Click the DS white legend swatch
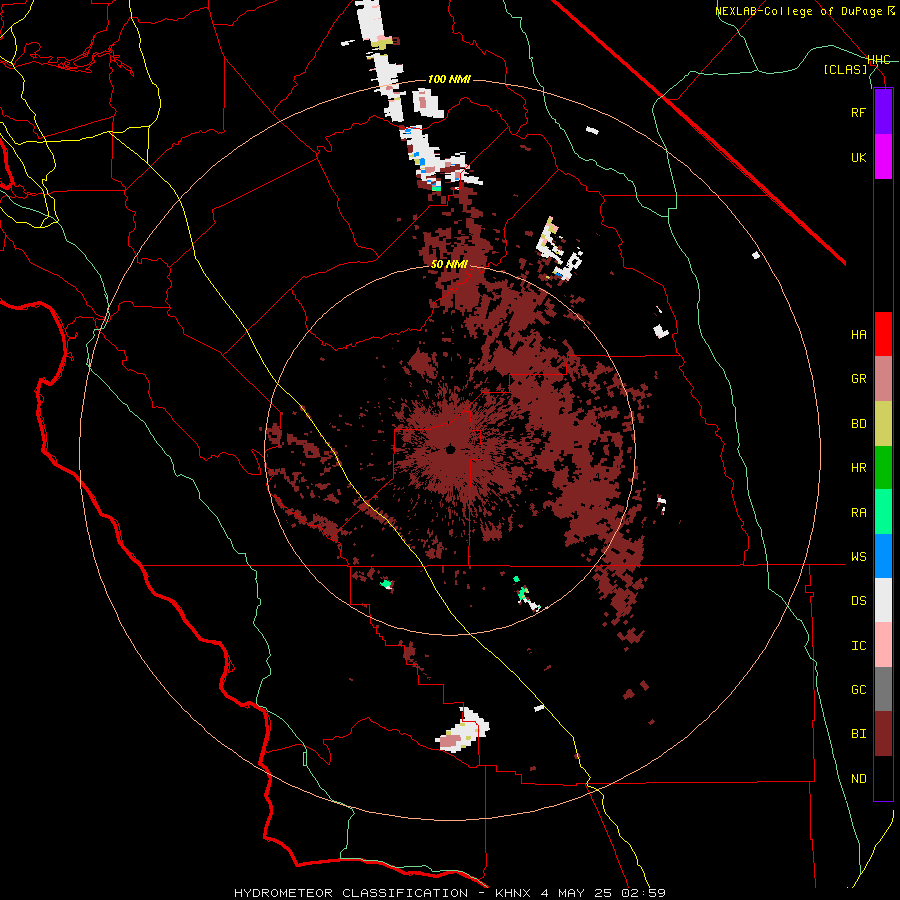 pyautogui.click(x=883, y=600)
